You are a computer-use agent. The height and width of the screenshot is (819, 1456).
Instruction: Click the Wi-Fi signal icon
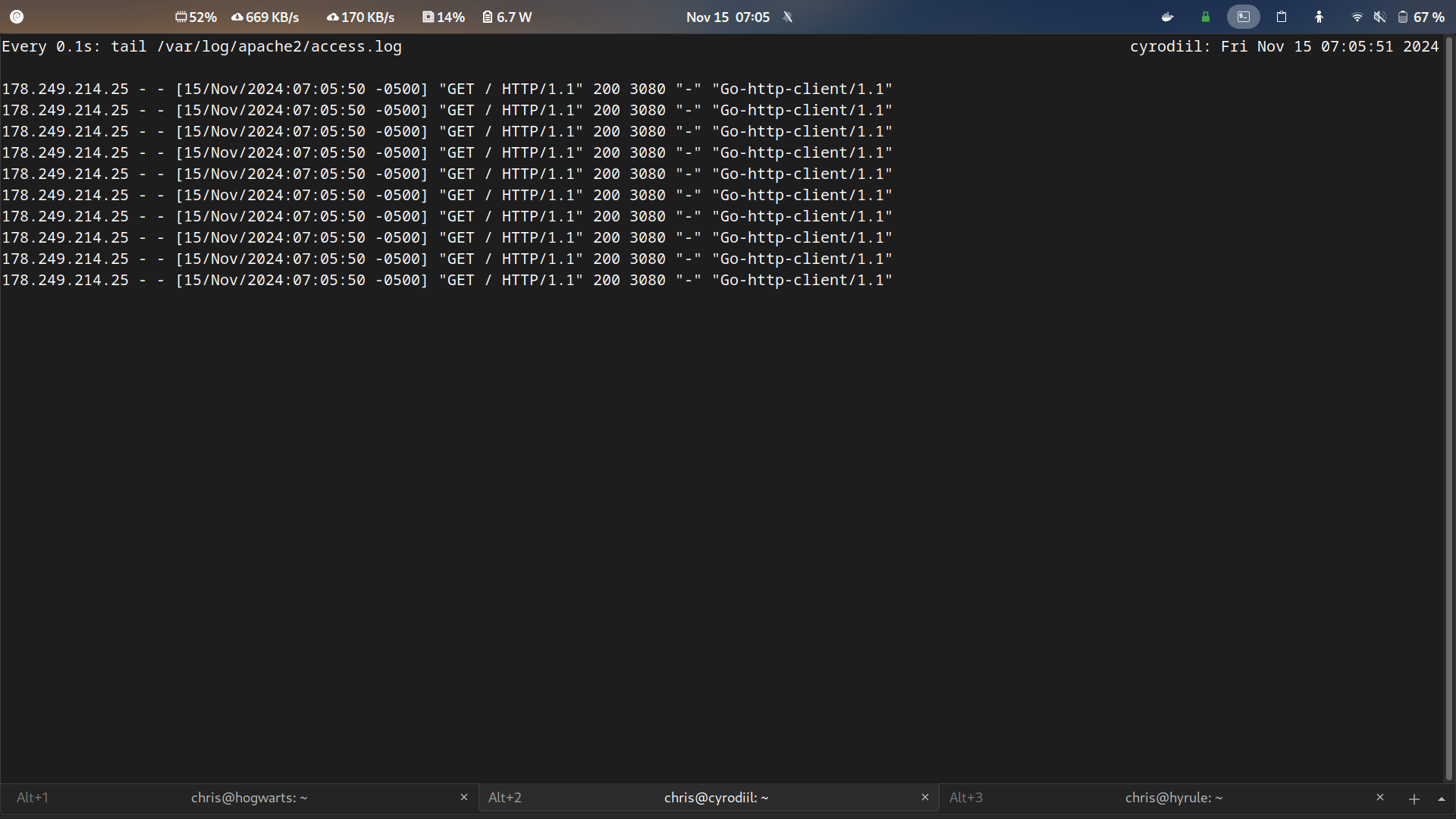[x=1357, y=17]
